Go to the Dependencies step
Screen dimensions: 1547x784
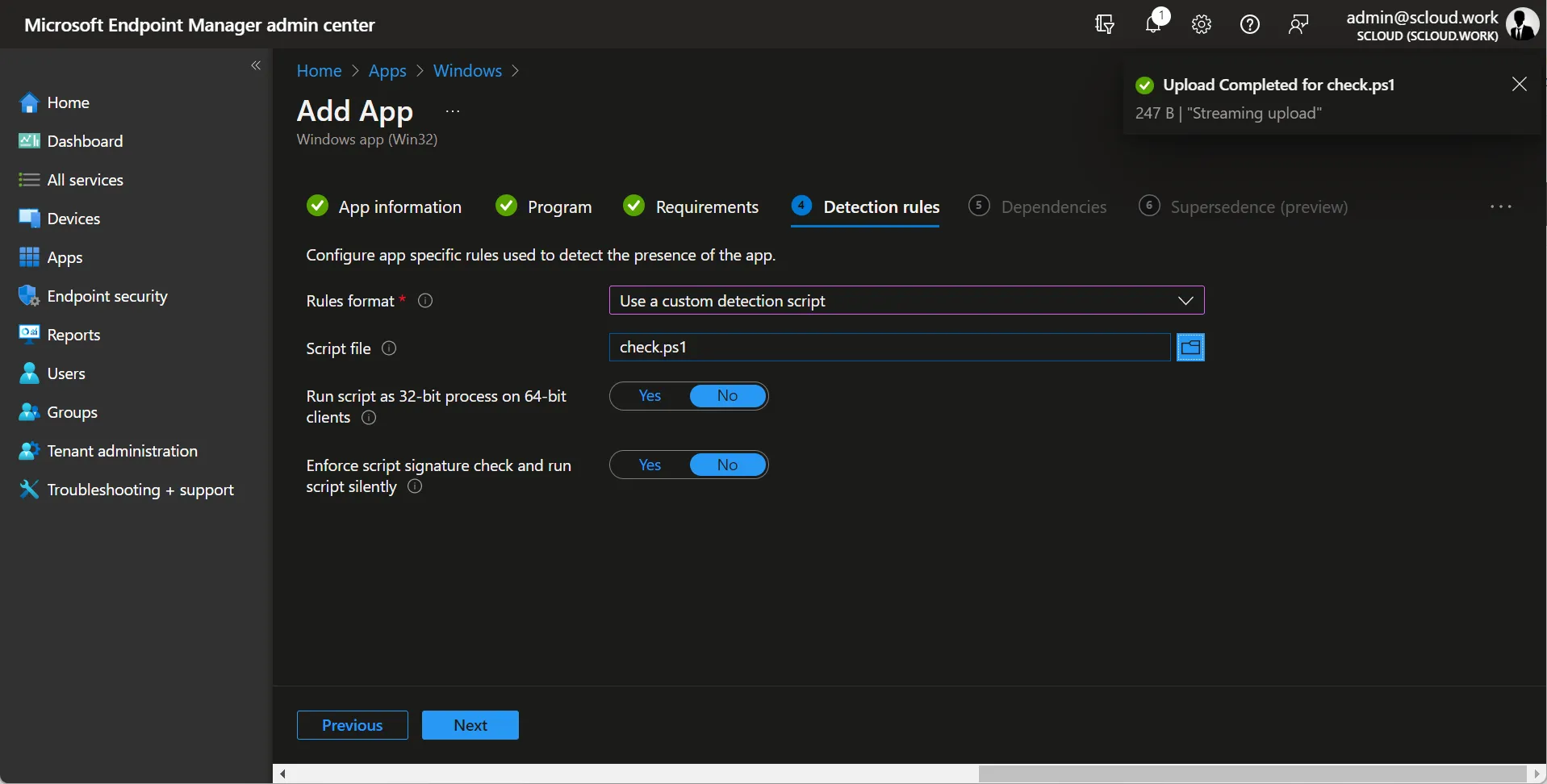(x=1038, y=207)
